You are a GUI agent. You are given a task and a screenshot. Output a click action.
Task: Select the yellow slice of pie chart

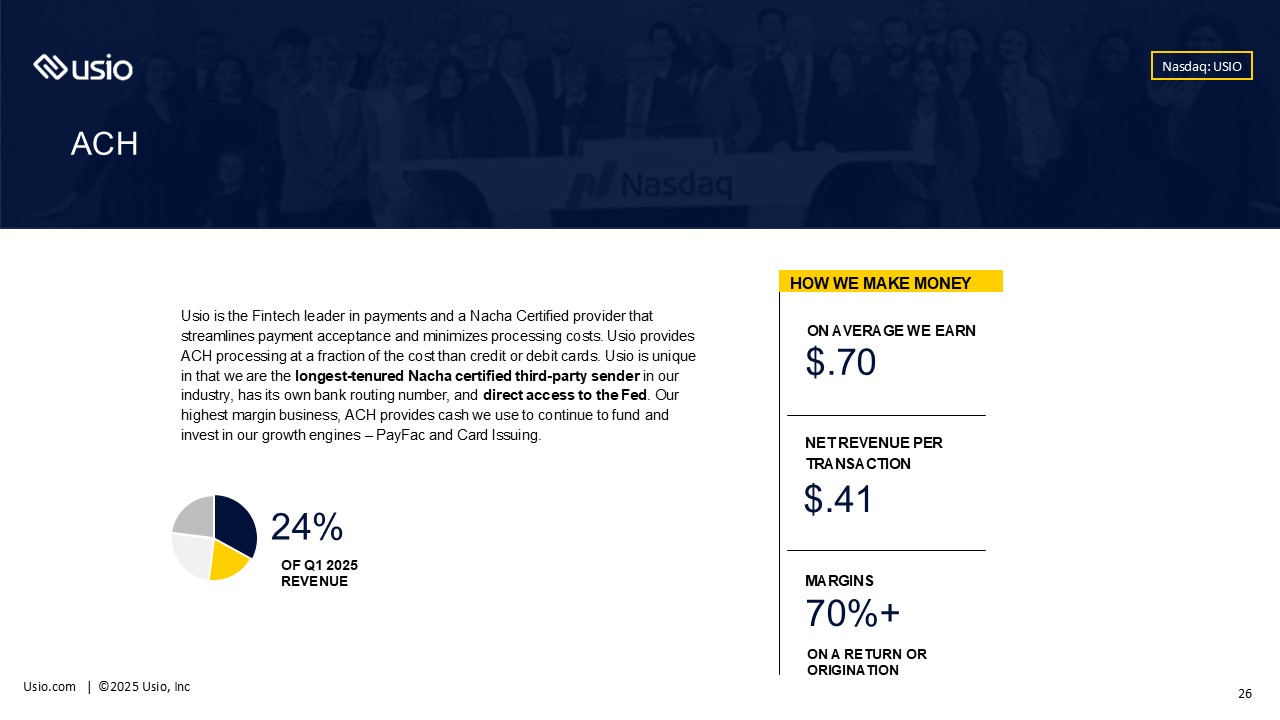(x=227, y=561)
